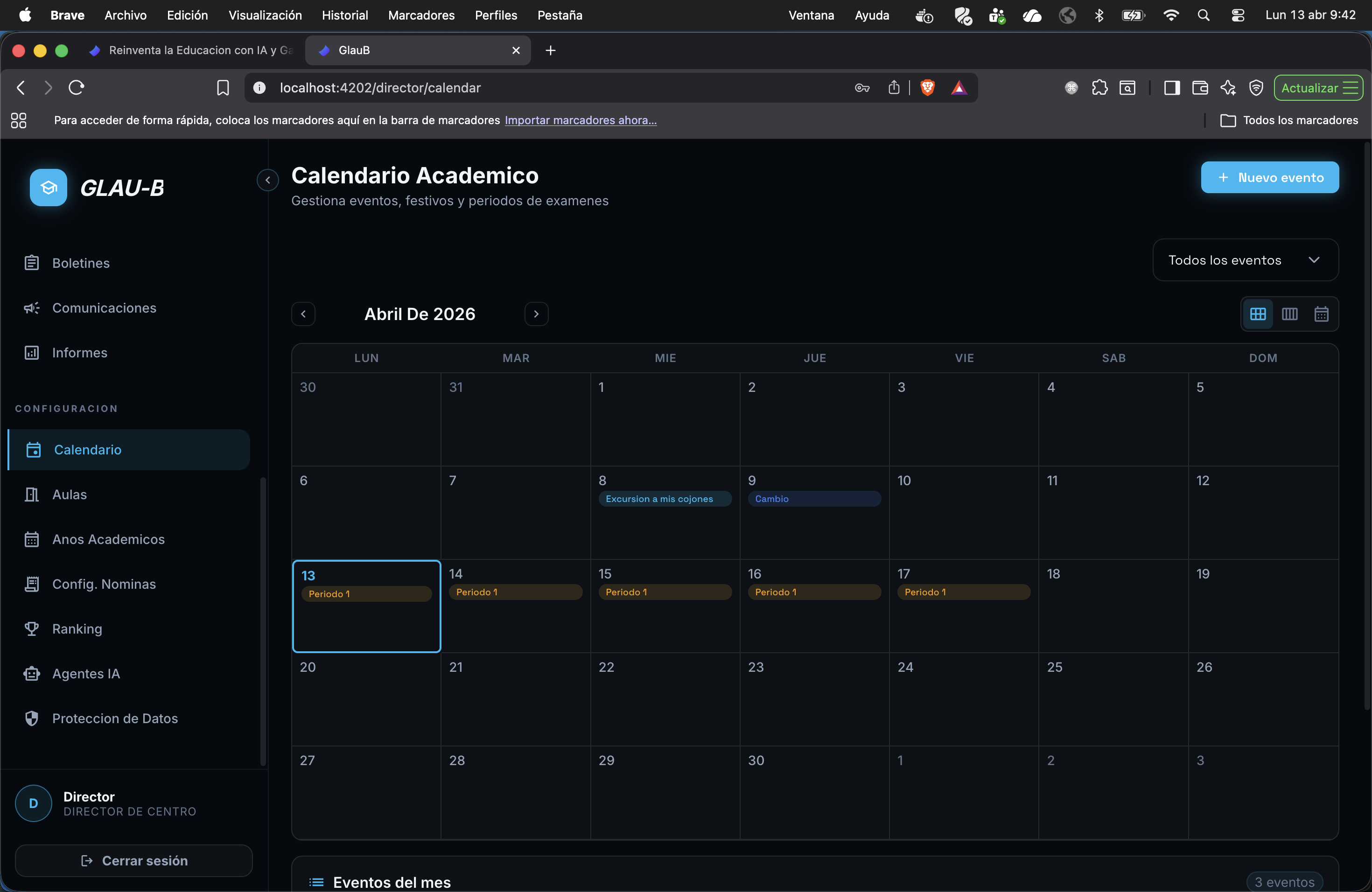Open Agentes IA settings

pos(85,674)
